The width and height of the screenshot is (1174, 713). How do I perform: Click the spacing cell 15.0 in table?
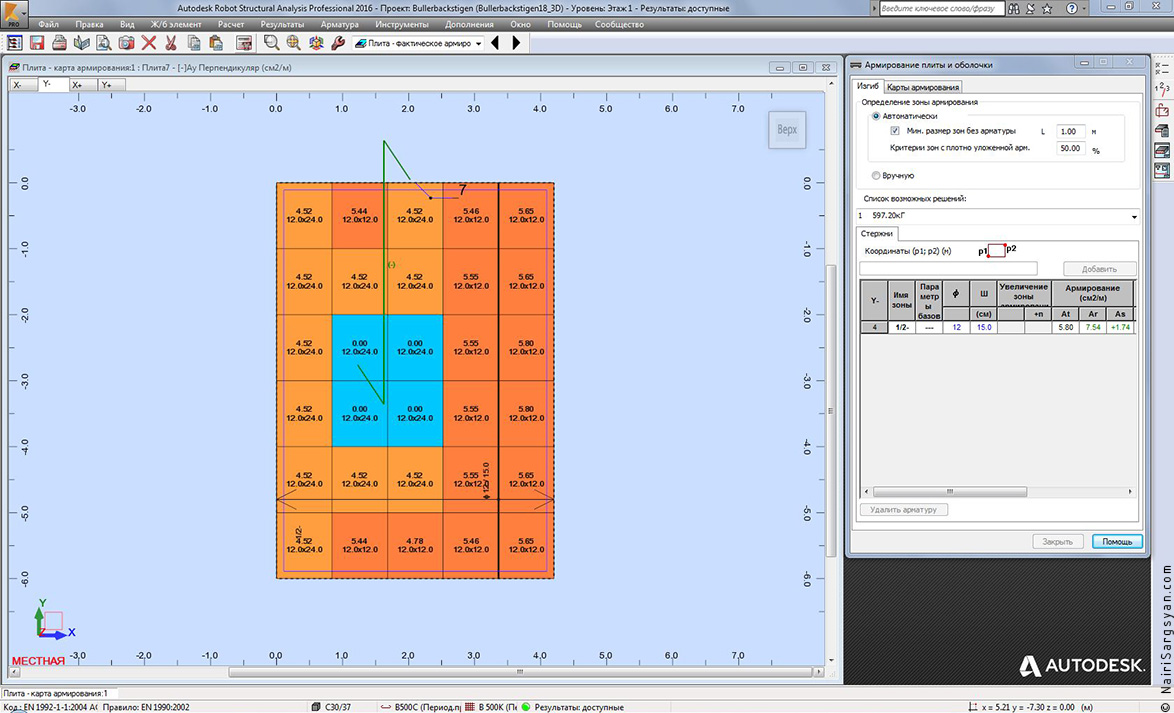tap(984, 327)
